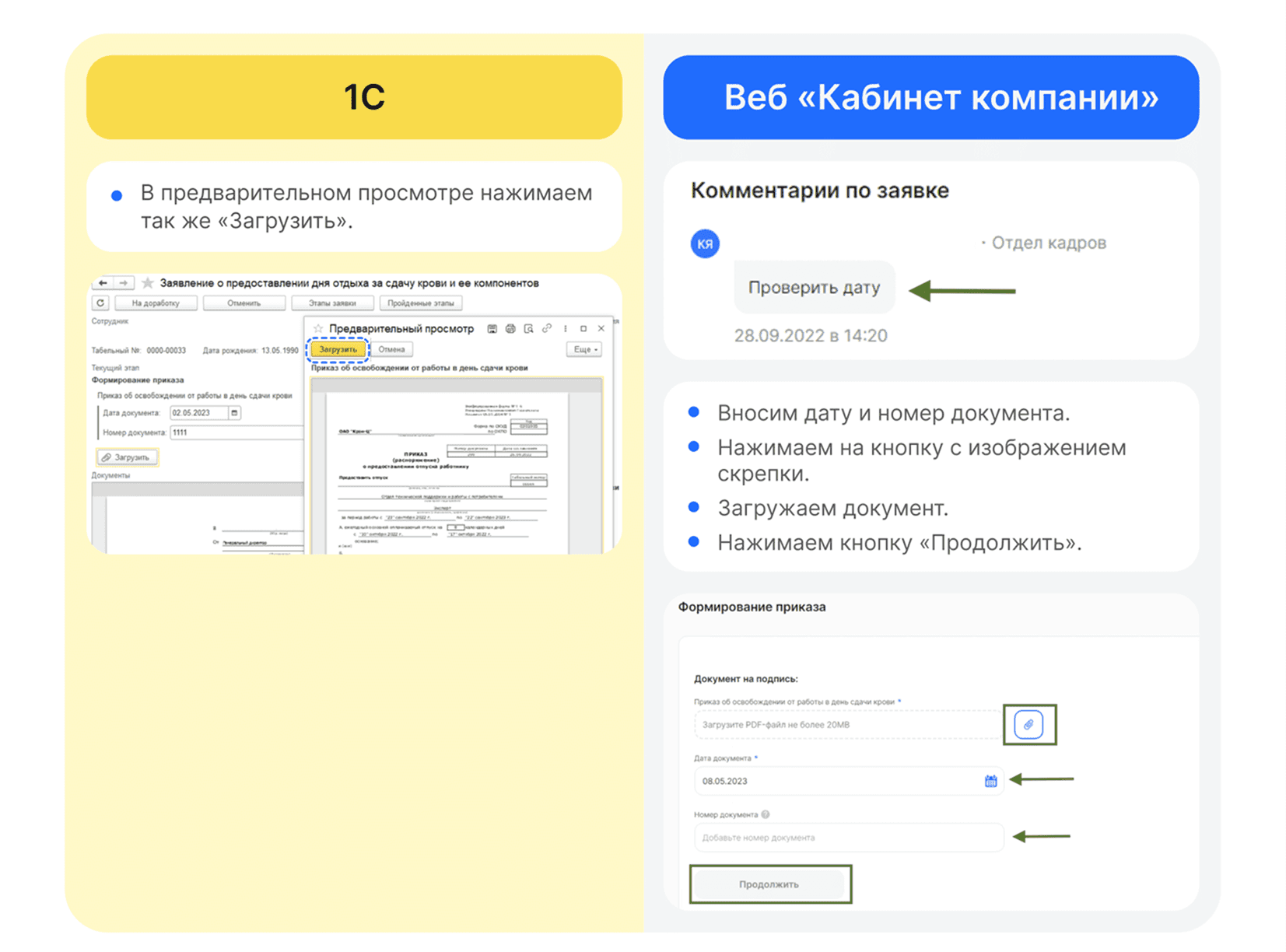
Task: Click the help question icon next to 'Номер документа'
Action: pos(766,814)
